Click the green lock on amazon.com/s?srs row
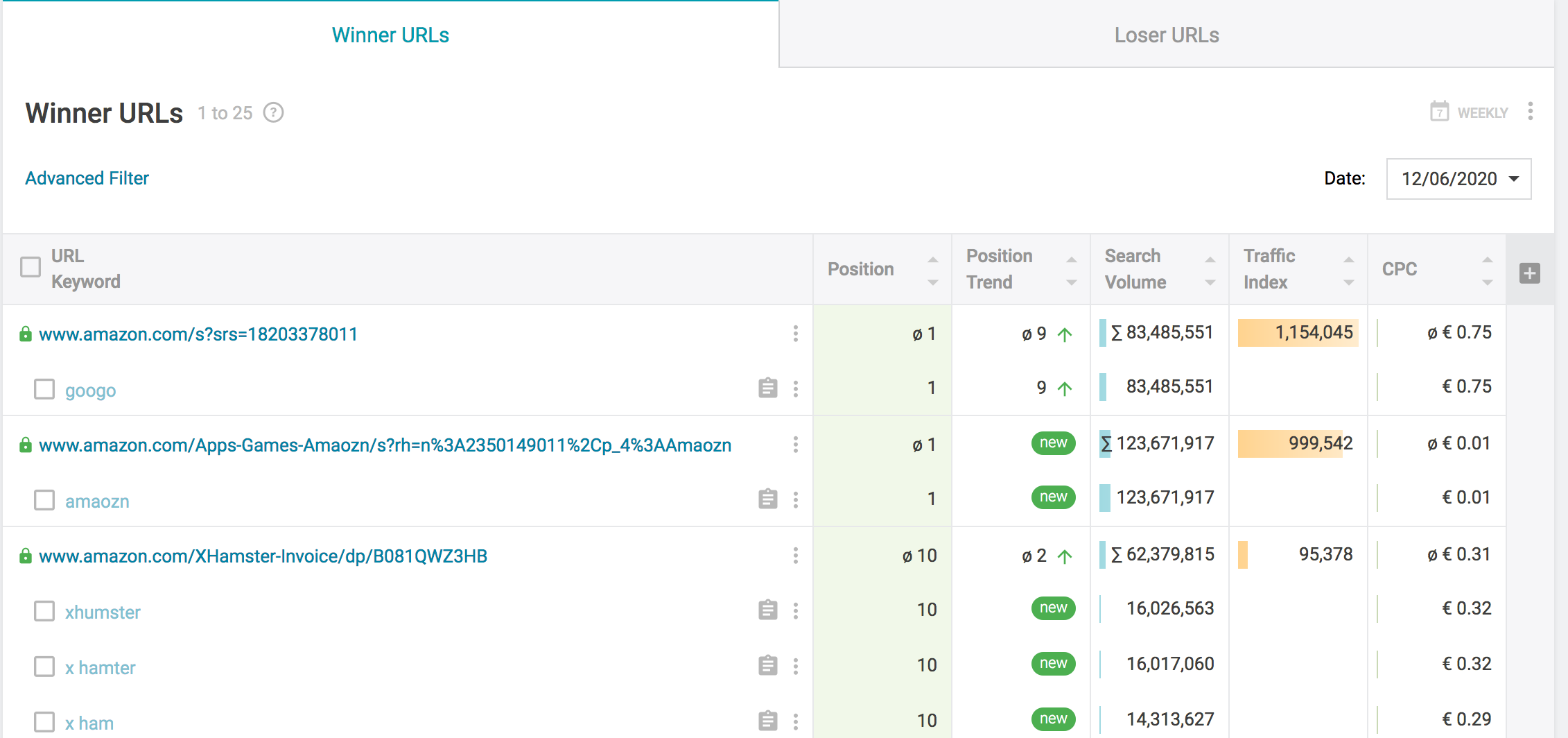Viewport: 1568px width, 738px height. 26,334
